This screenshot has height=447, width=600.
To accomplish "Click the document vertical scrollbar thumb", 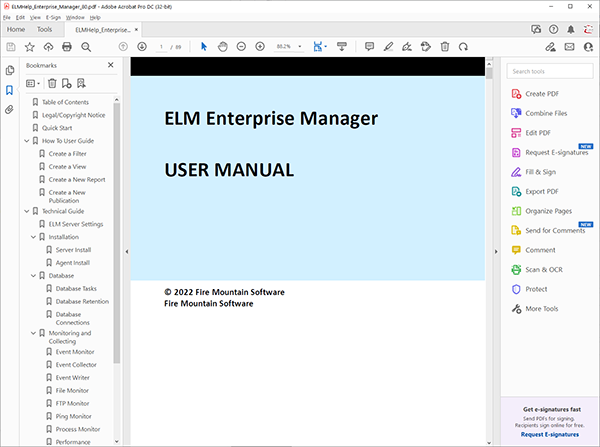I will point(489,74).
